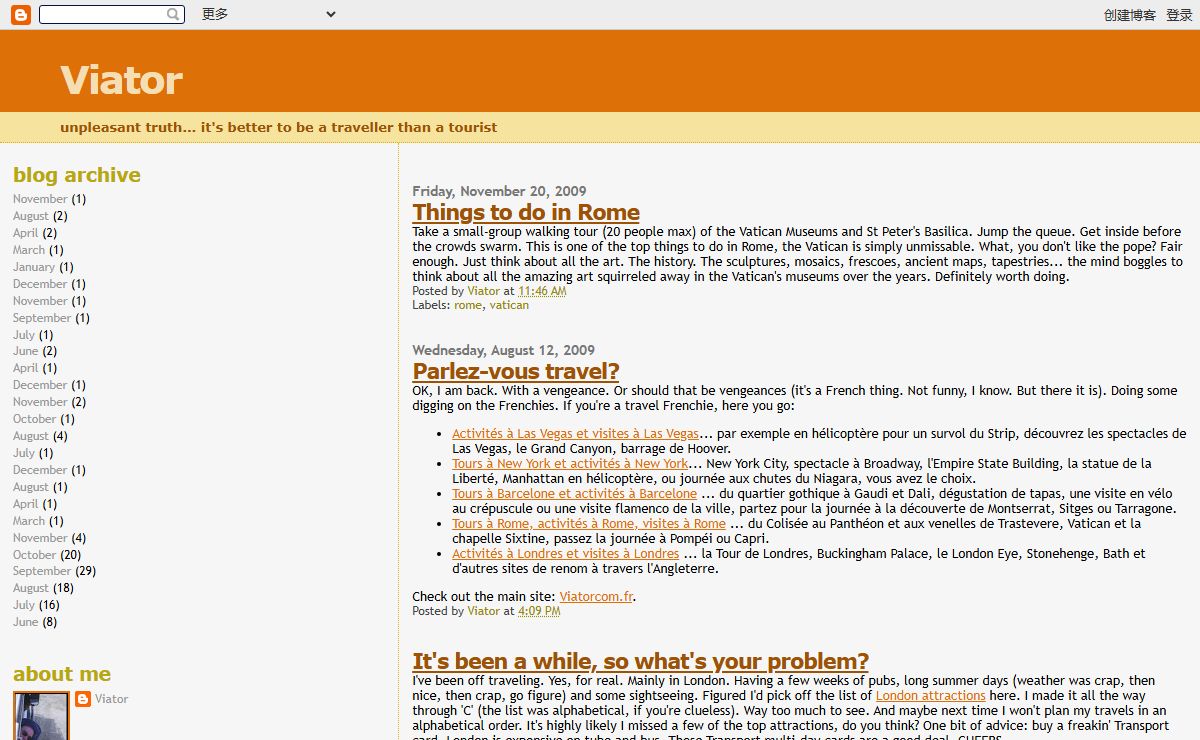Click the Blogger icon beside about me Viator
The image size is (1200, 740).
coord(83,699)
